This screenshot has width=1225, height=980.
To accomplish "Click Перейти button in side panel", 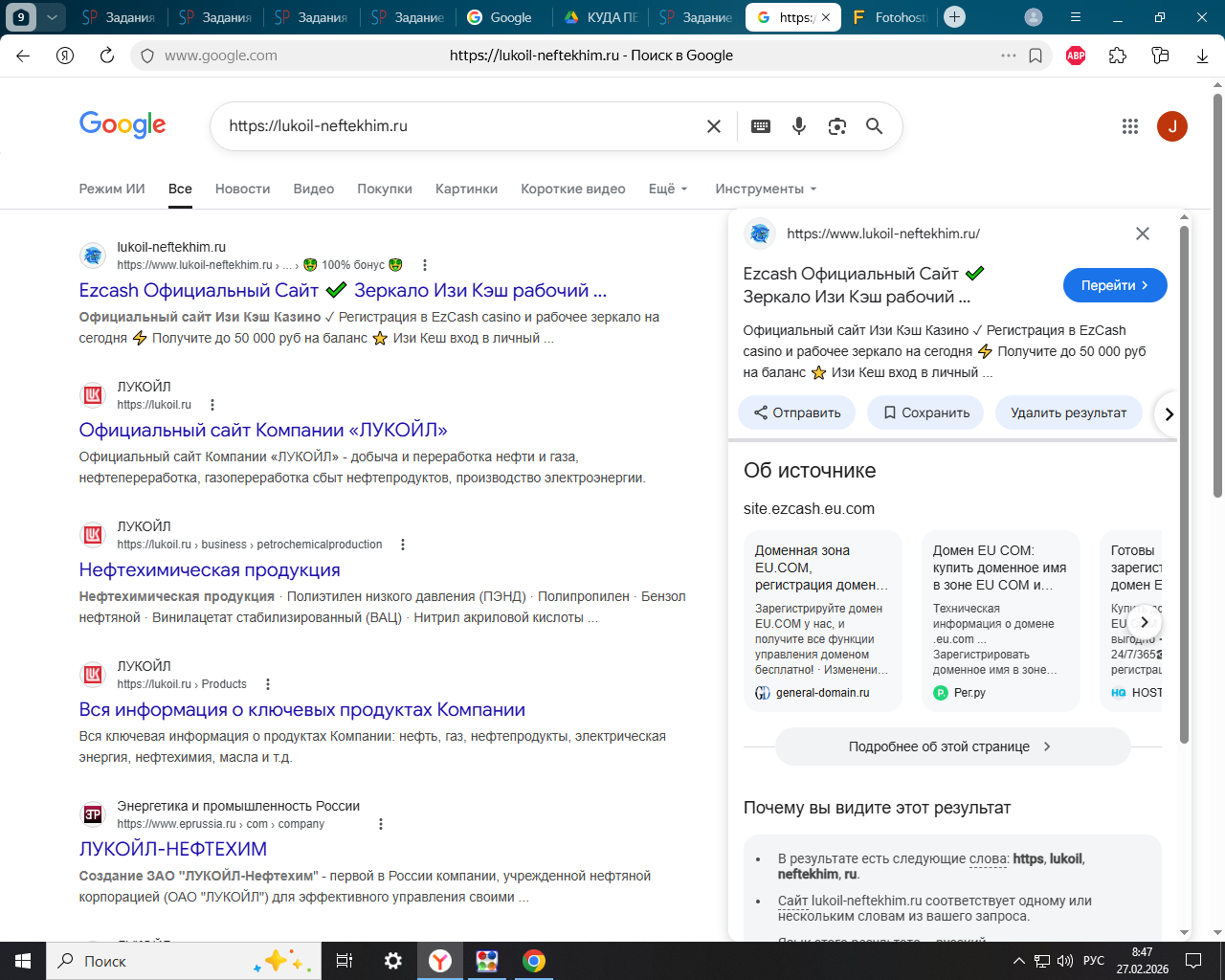I will [x=1115, y=285].
